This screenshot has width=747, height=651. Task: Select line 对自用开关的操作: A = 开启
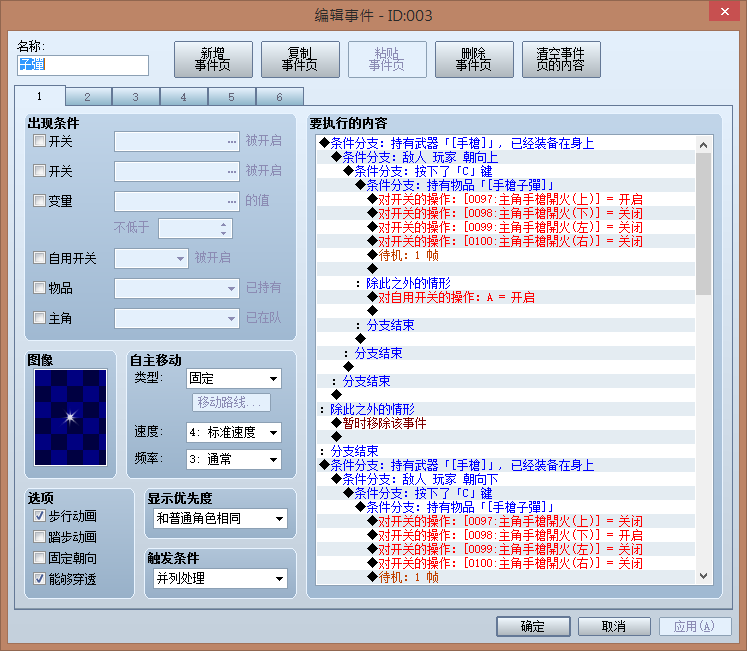pyautogui.click(x=506, y=297)
